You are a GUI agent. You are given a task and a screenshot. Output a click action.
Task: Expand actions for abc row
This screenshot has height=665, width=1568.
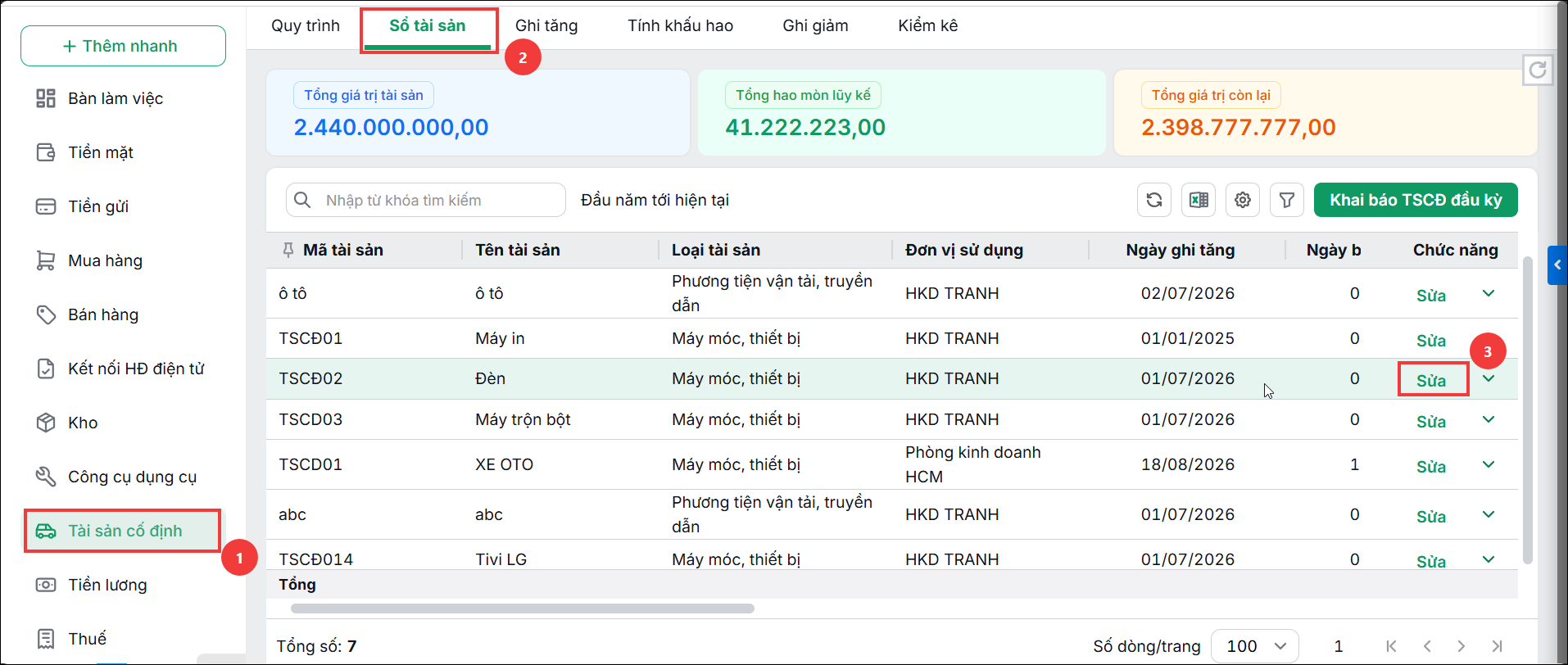click(1489, 514)
